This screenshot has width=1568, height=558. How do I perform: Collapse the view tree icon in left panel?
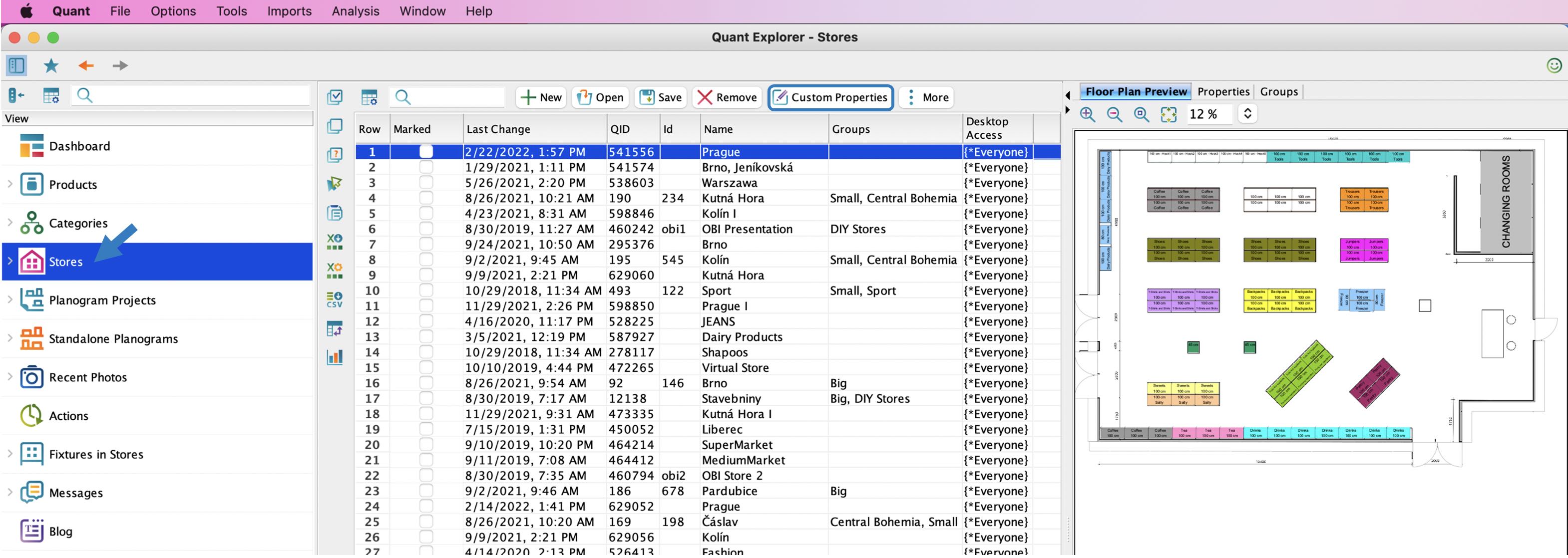pos(16,95)
